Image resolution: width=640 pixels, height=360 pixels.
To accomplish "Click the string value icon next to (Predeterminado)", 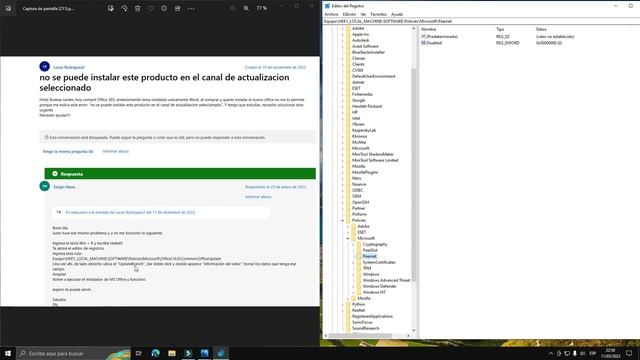I will click(423, 37).
